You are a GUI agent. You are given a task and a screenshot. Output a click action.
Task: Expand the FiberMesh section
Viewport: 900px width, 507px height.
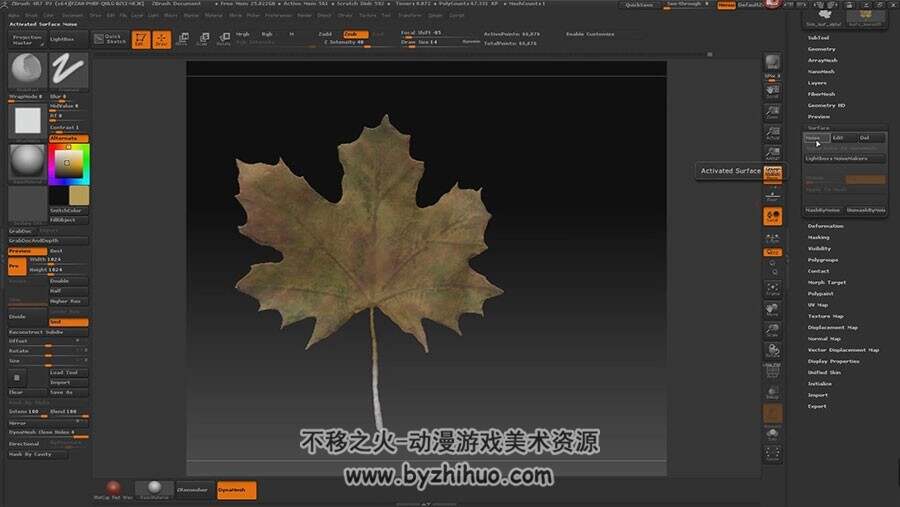(x=822, y=94)
